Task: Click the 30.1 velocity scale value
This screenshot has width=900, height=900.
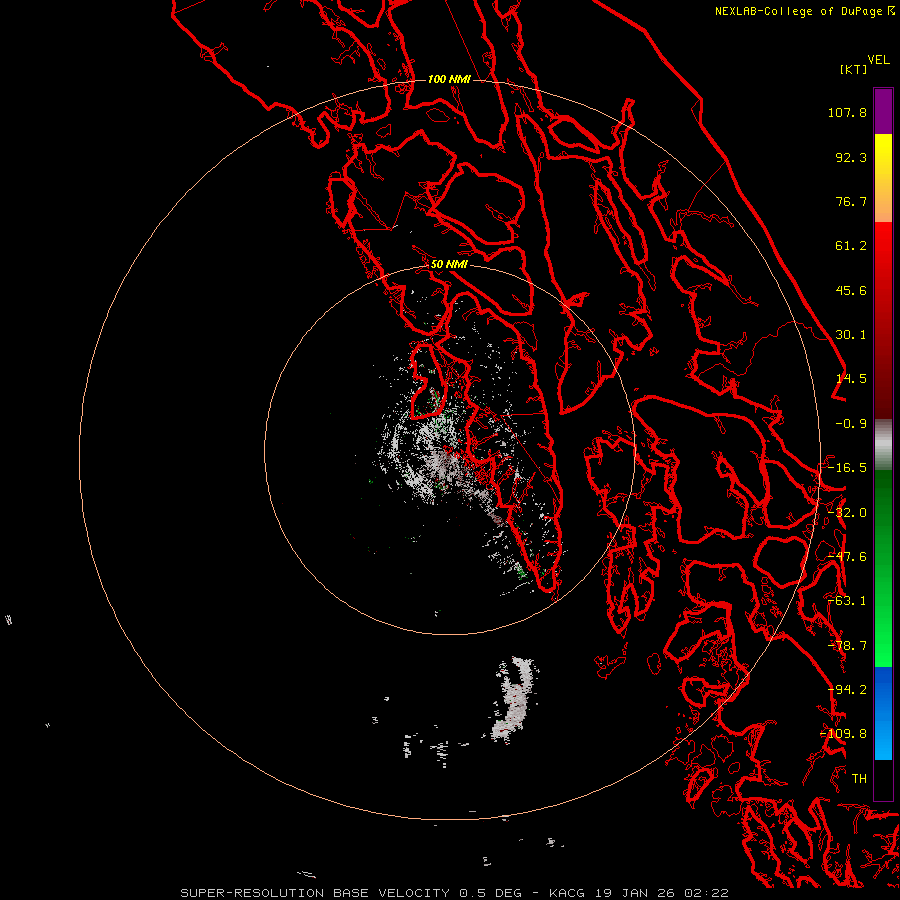Action: (x=851, y=335)
